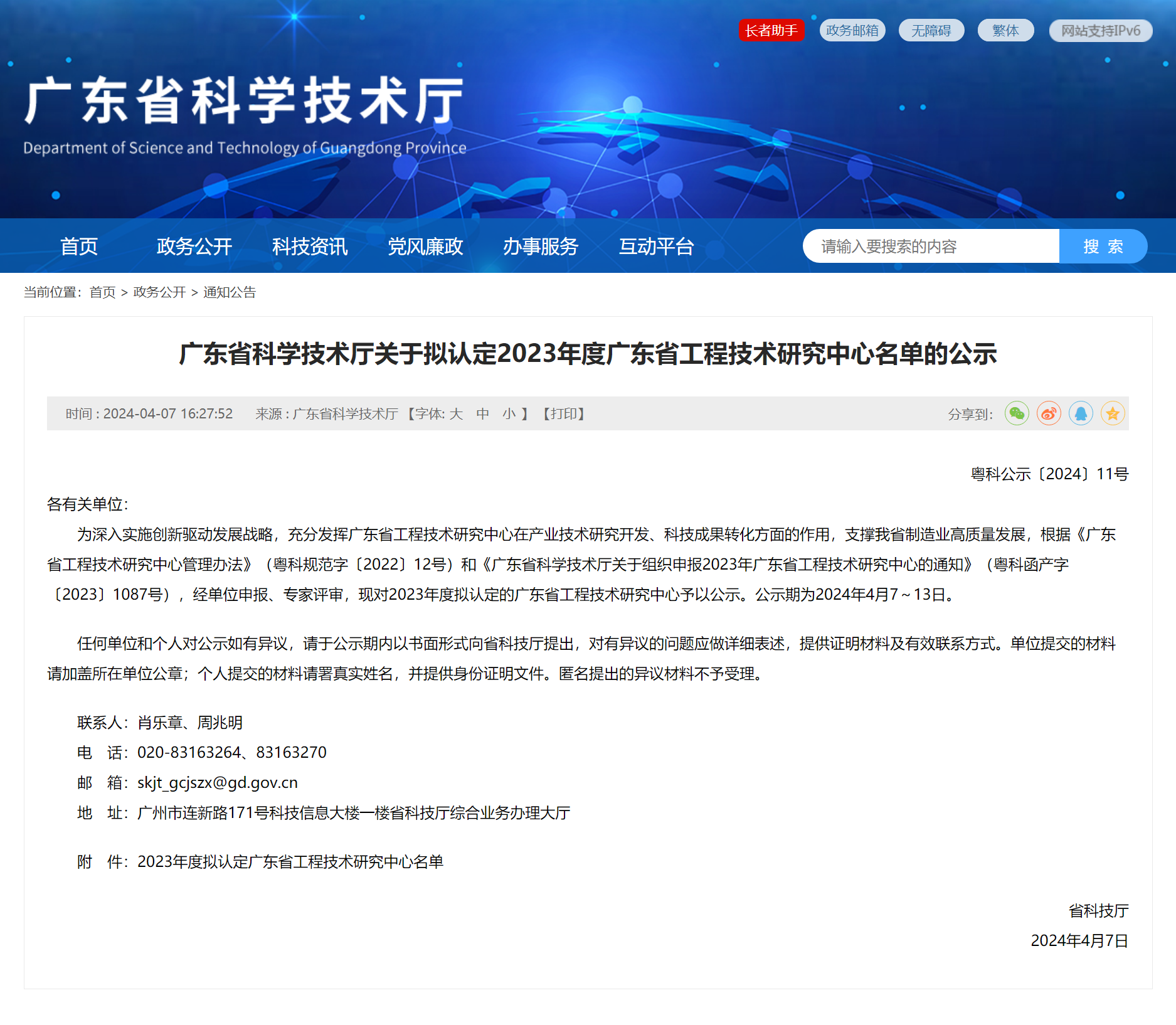Click document number 粤科公示〔2024〕11号
Viewport: 1176px width, 1025px height.
tap(1050, 474)
